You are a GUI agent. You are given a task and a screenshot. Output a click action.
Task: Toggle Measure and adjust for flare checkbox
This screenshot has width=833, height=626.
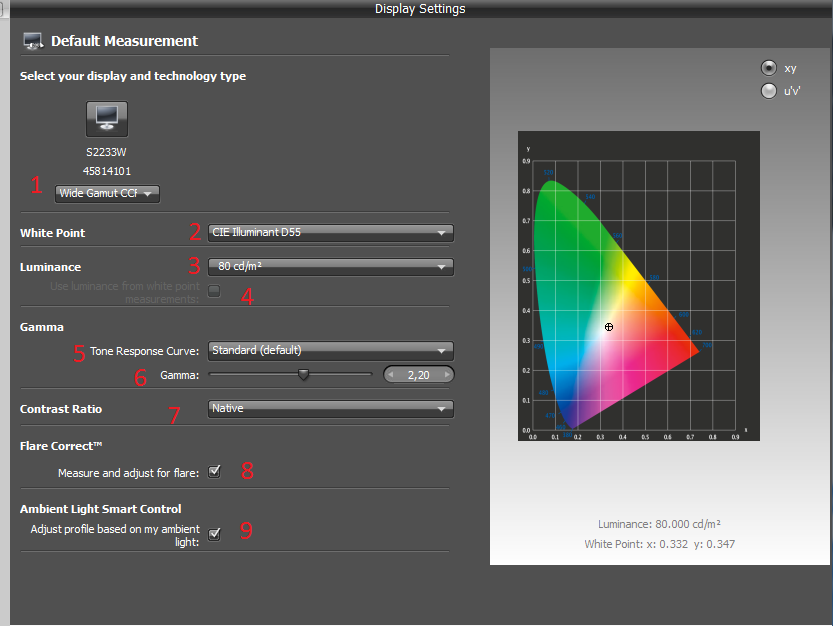tap(214, 471)
